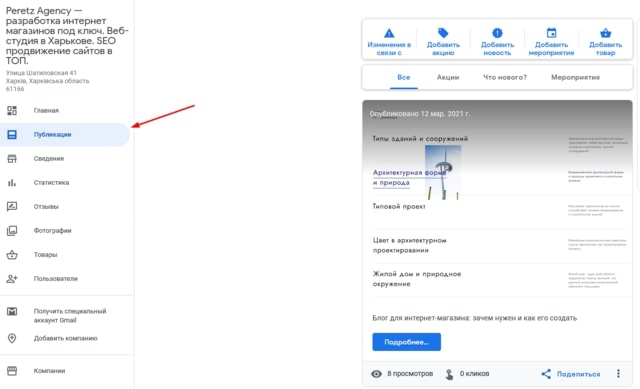Click the Фотографии photos icon
640x389 pixels.
(12, 231)
